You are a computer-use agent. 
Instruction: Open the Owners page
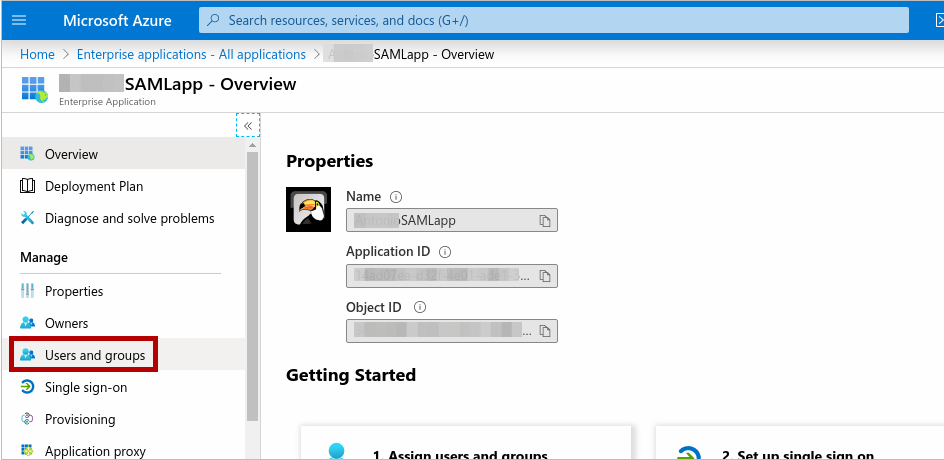[66, 323]
